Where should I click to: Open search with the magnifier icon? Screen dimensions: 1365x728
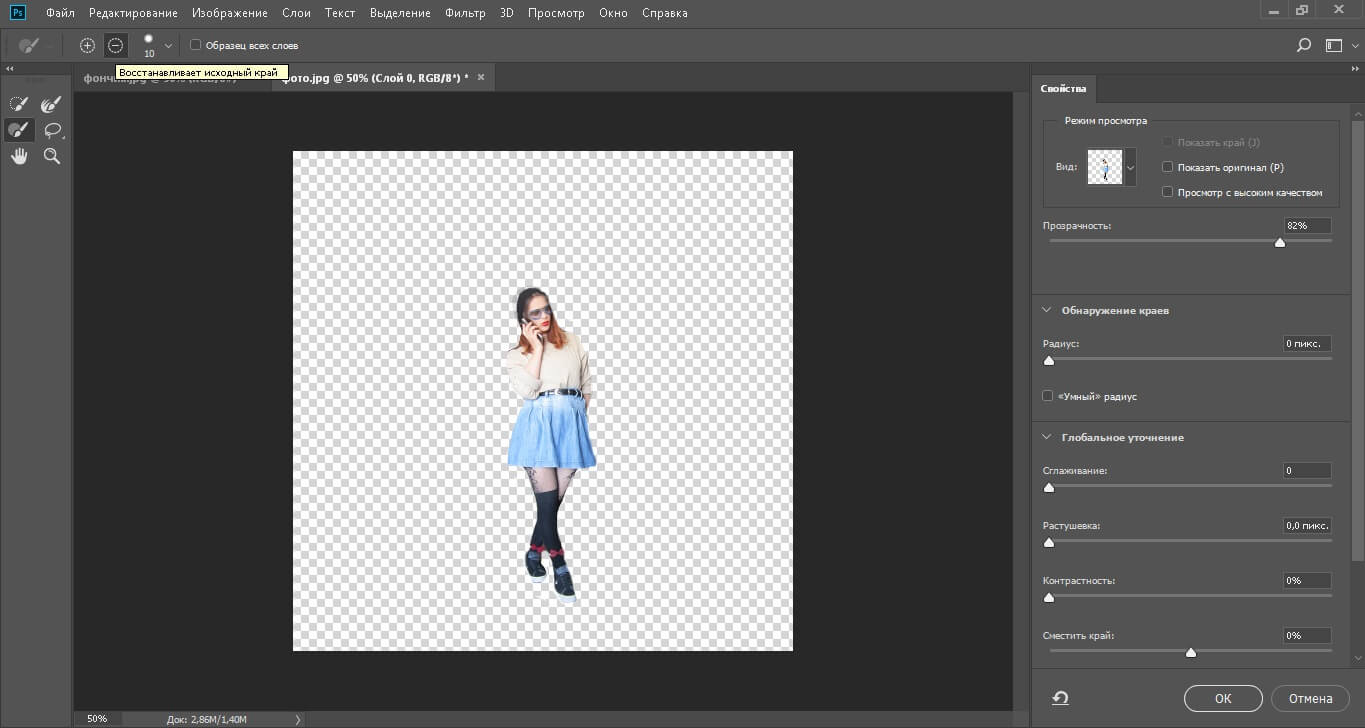tap(1303, 45)
